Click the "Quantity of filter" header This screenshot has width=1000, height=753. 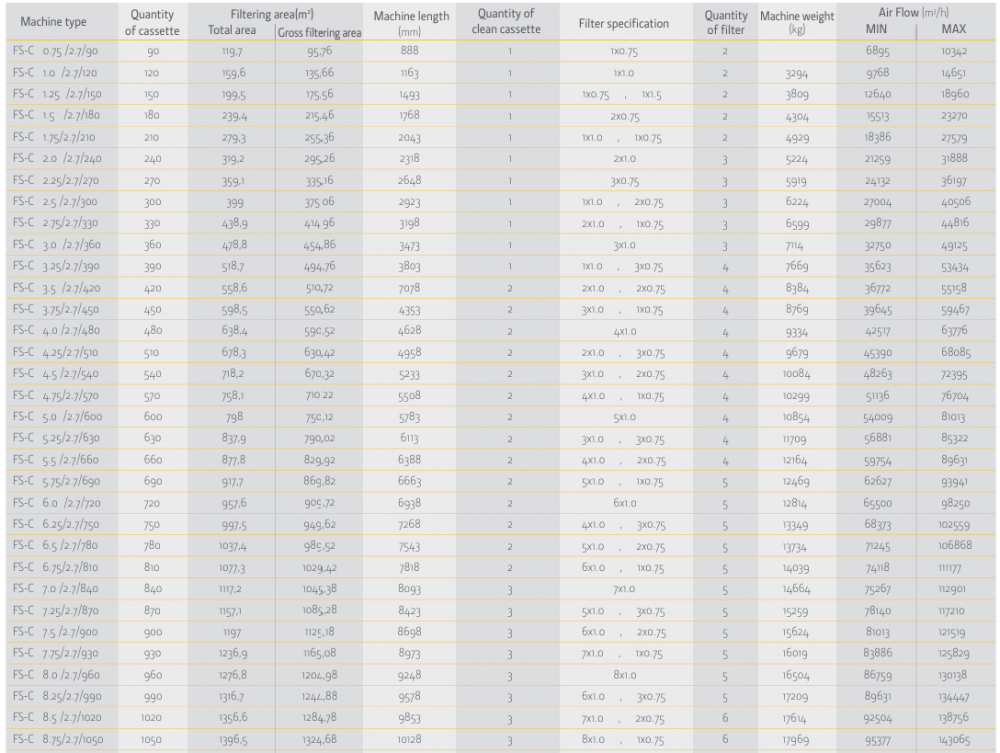pos(726,22)
